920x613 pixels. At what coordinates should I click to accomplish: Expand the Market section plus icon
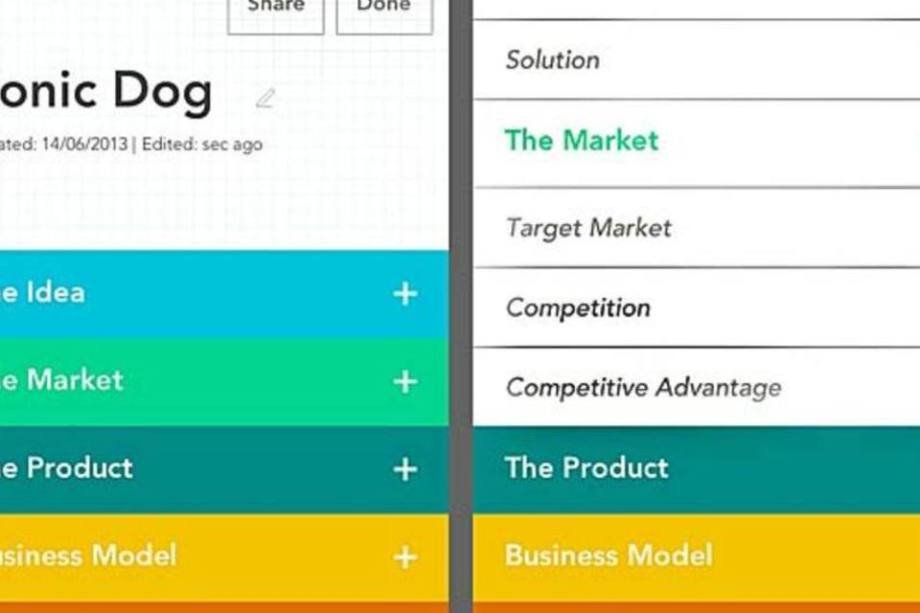pos(405,382)
